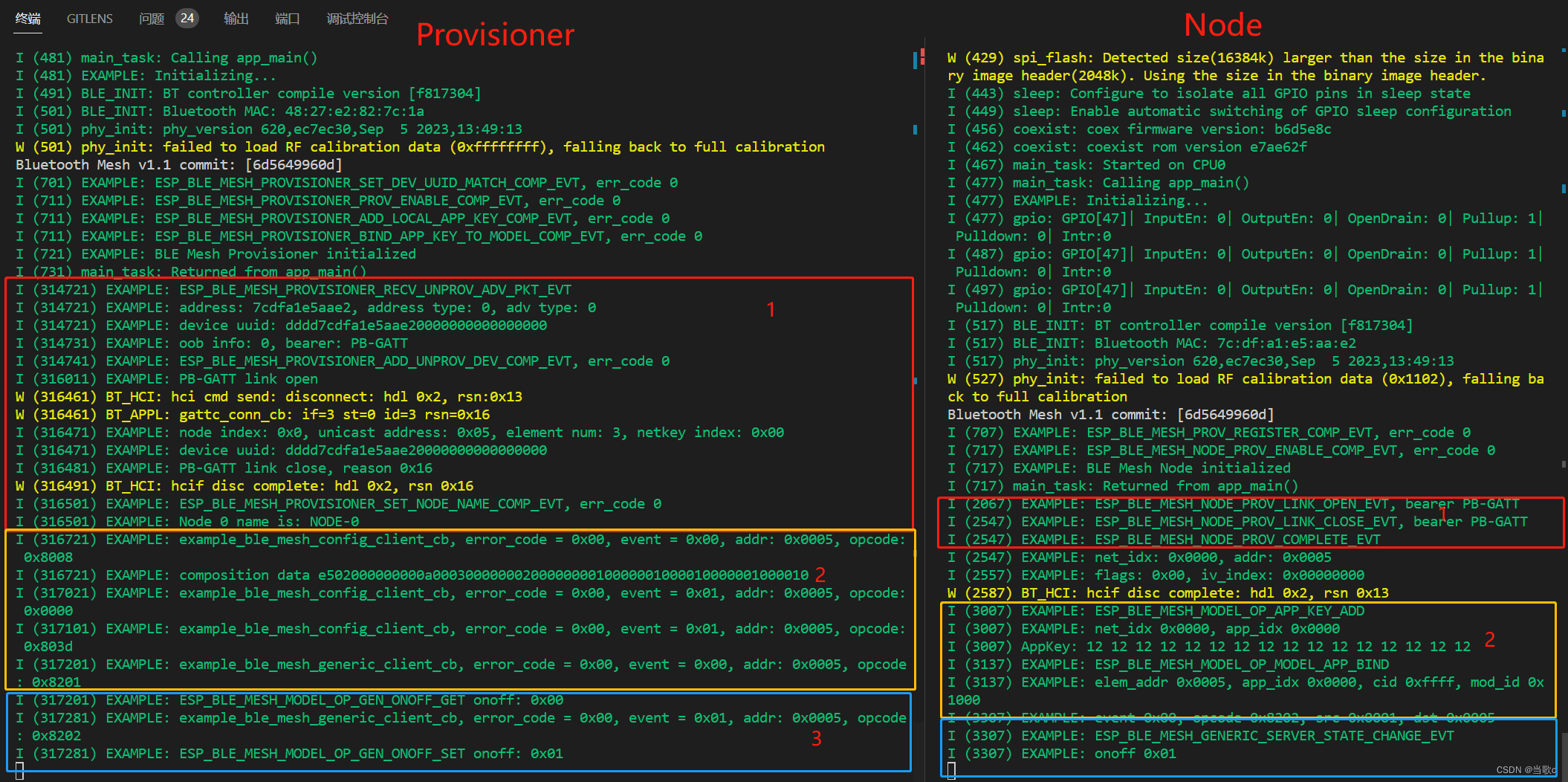Screen dimensions: 1568x782
Task: Click "address: 7cdfa1e5aae2, address type: 0" line
Action: coord(306,308)
